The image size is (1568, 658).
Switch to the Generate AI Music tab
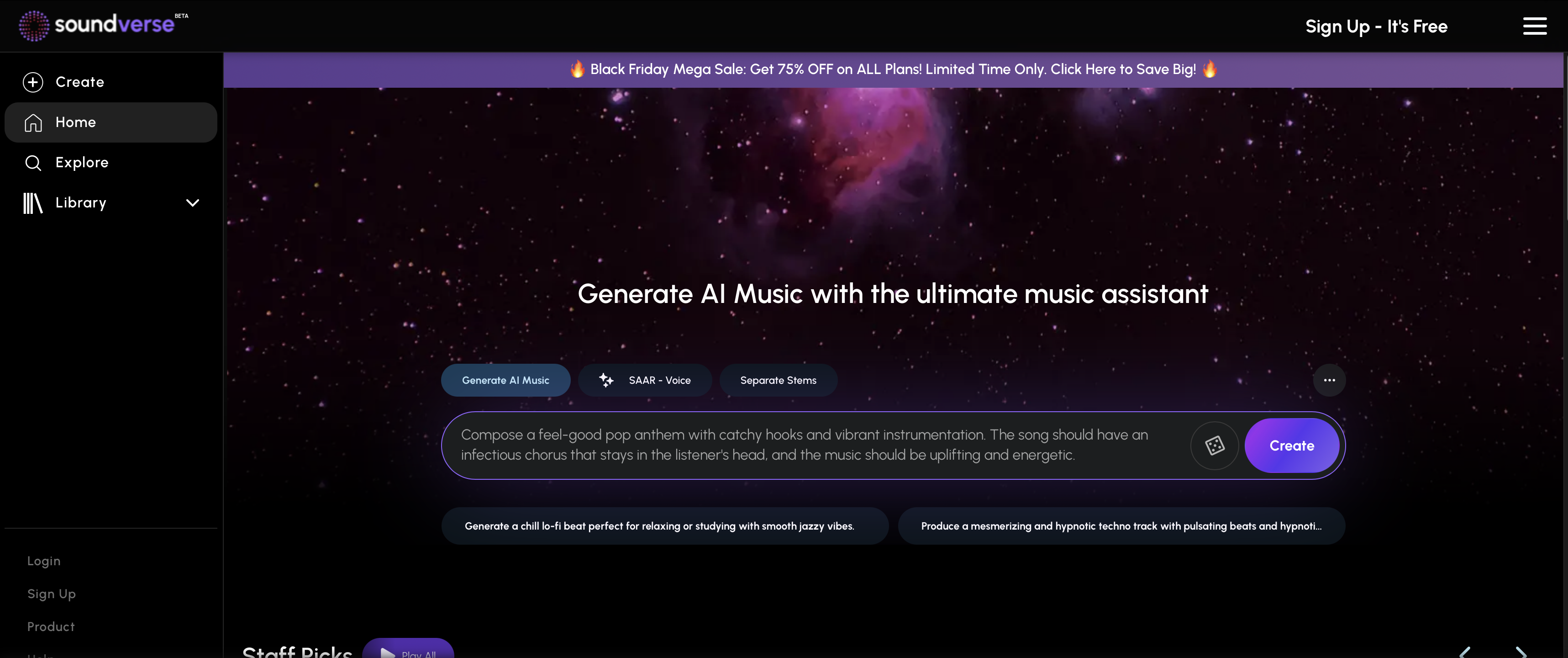tap(505, 380)
